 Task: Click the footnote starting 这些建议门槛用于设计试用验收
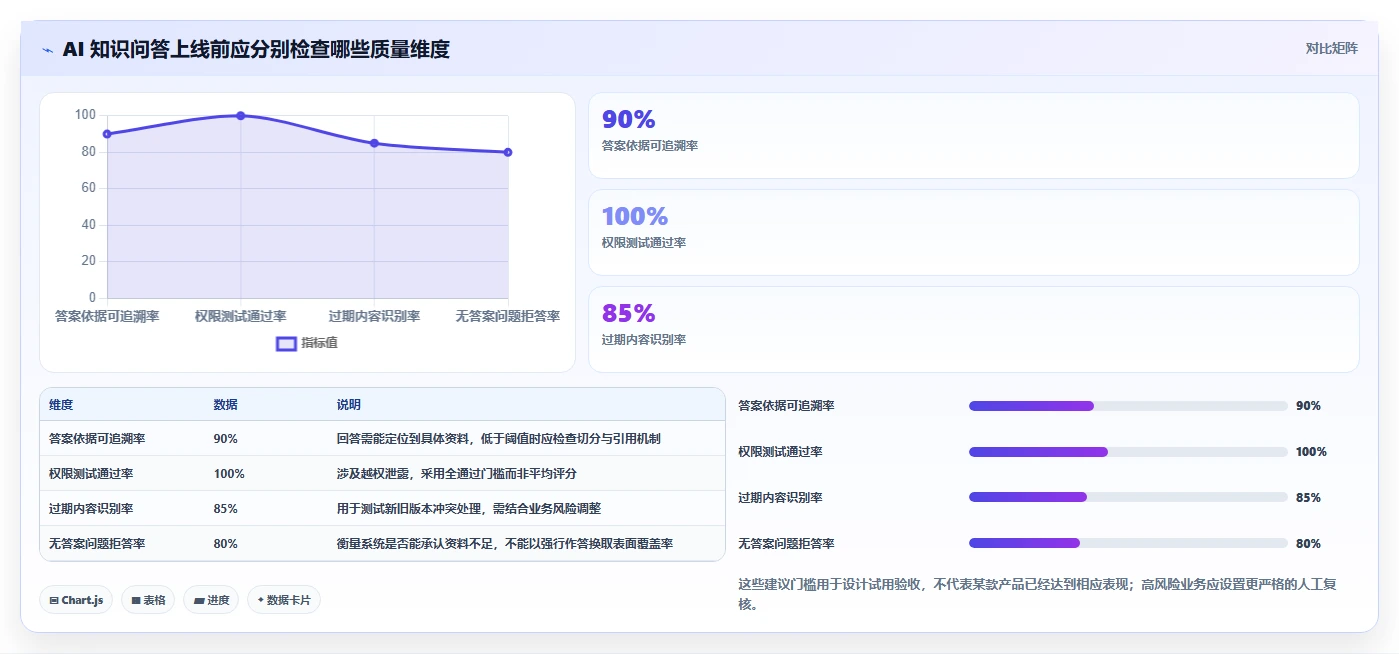[x=1037, y=594]
